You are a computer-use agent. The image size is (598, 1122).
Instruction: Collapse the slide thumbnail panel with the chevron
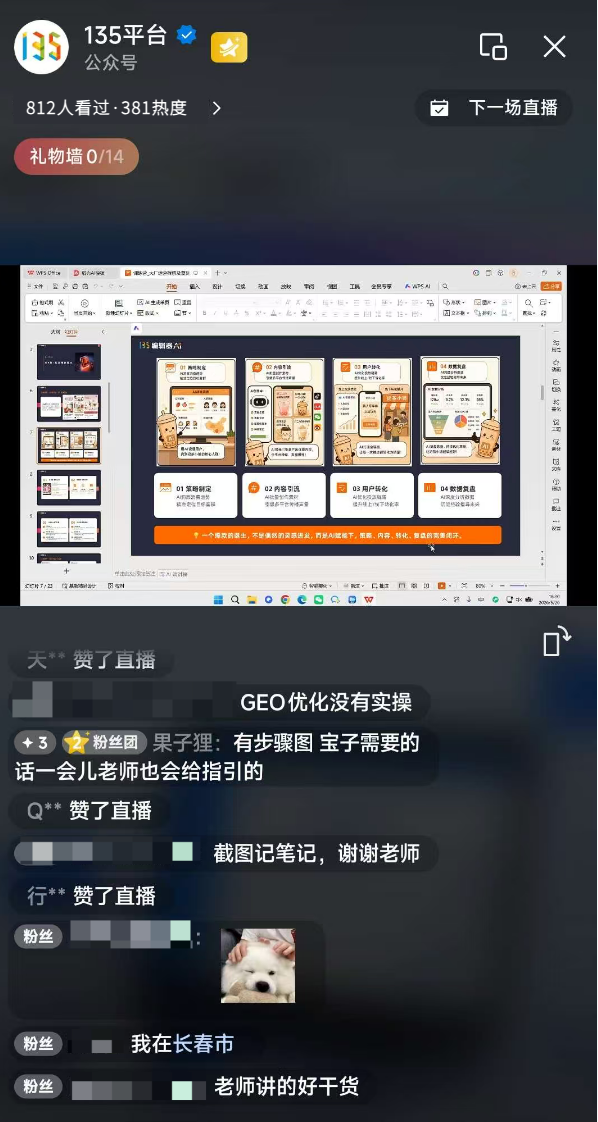pyautogui.click(x=102, y=331)
